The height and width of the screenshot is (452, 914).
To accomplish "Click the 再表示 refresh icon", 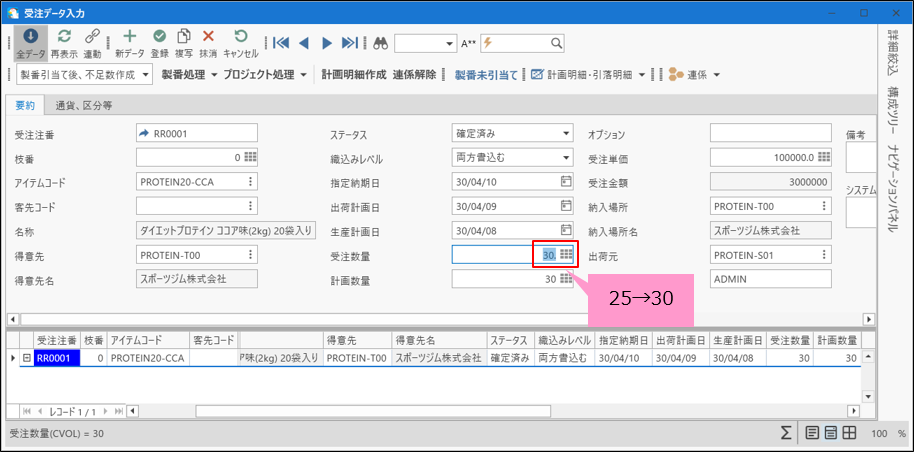I will 64,36.
